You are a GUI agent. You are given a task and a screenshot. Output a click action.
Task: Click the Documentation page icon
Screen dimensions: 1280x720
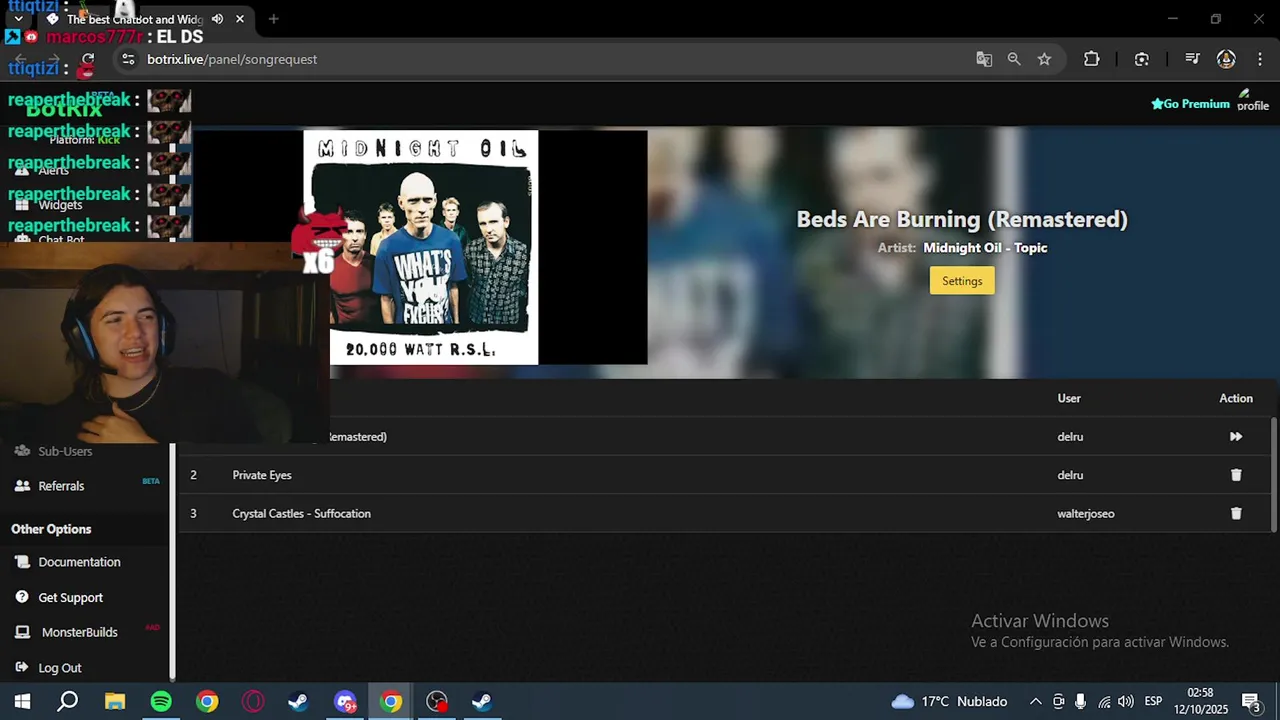22,562
